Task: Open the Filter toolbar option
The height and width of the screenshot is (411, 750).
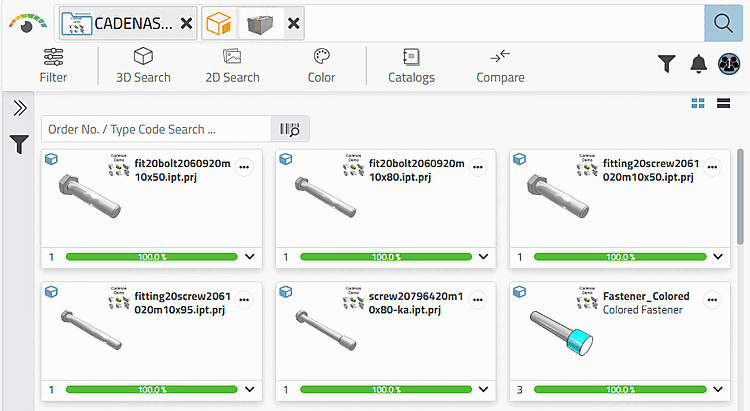Action: [54, 65]
